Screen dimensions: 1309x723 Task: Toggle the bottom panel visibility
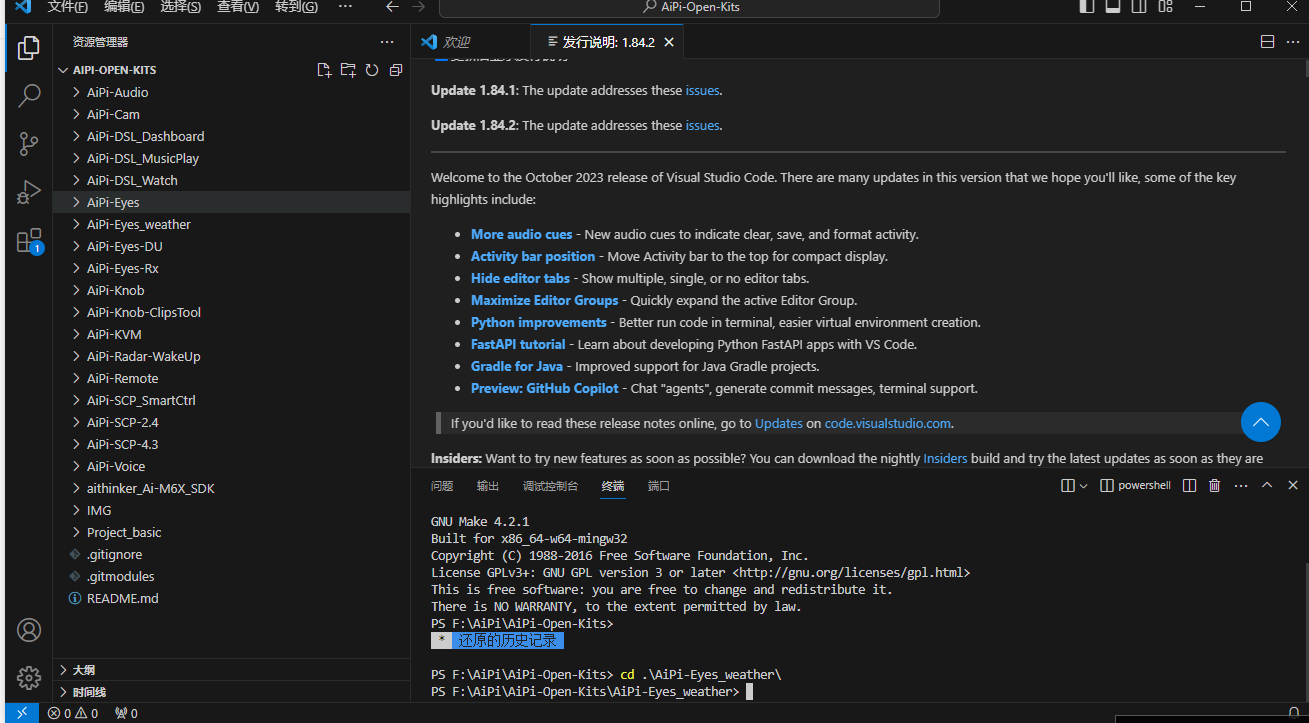1112,7
